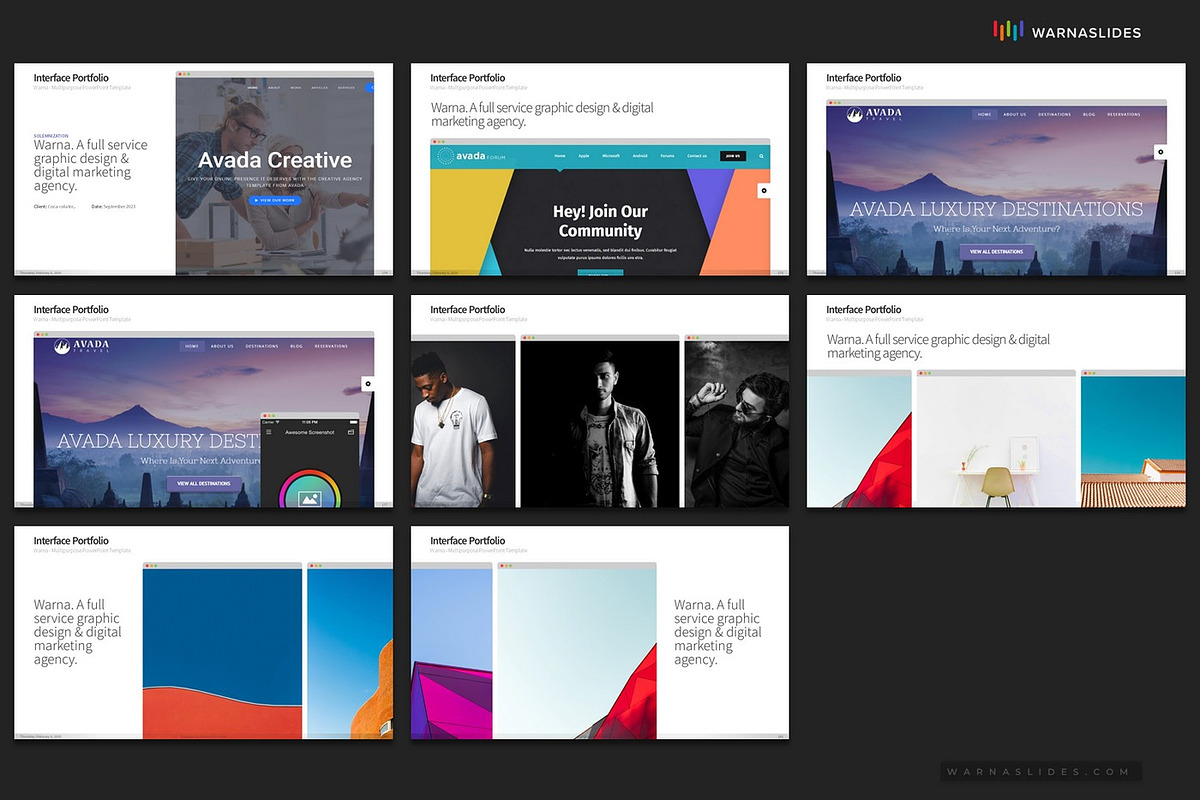Select Destinations on Avada Travel slide without phone

coord(1054,115)
